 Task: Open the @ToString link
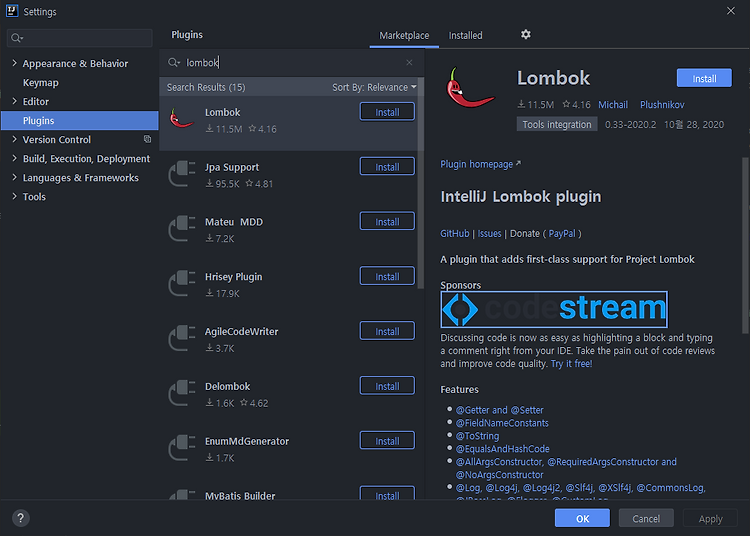(477, 436)
